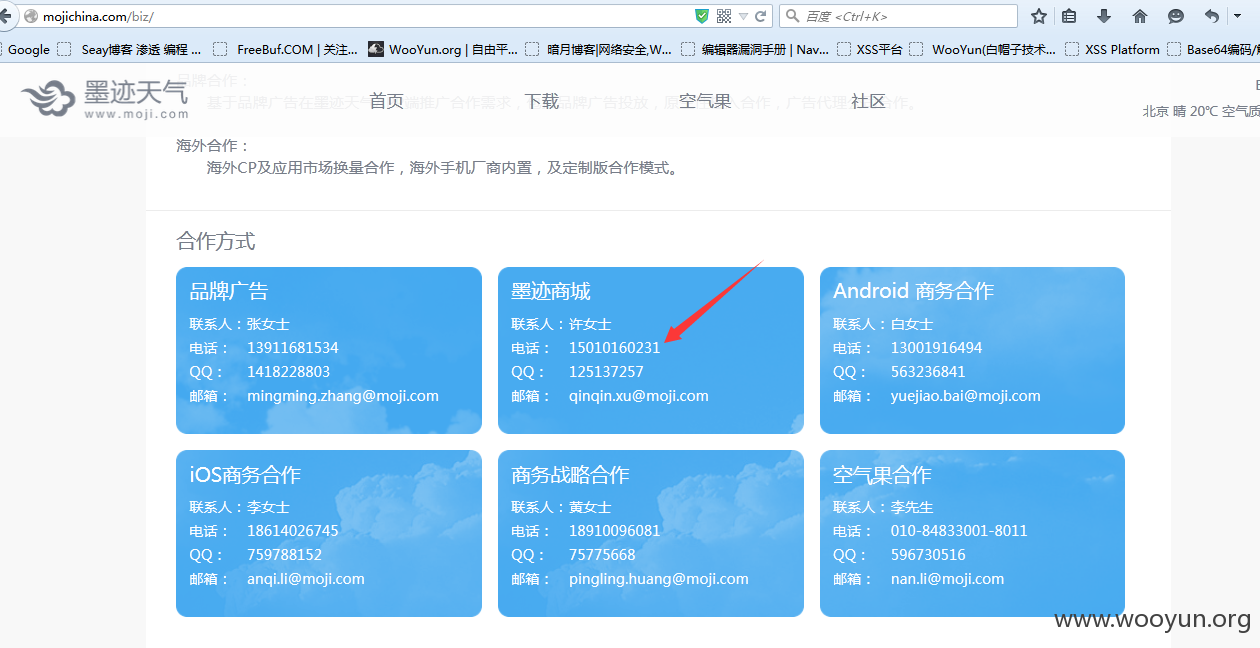The width and height of the screenshot is (1260, 648).
Task: Open the XSS平台 bookmark
Action: (870, 49)
